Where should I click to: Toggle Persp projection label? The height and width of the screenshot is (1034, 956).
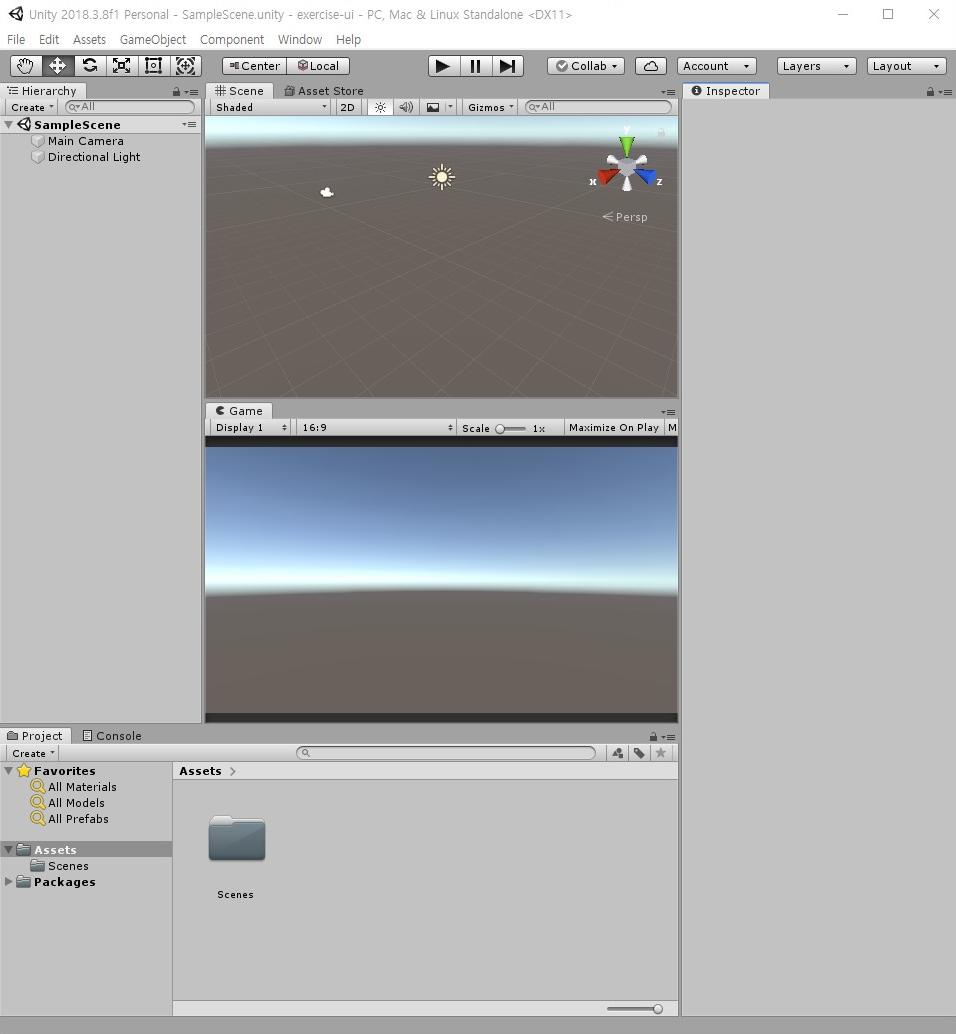625,217
